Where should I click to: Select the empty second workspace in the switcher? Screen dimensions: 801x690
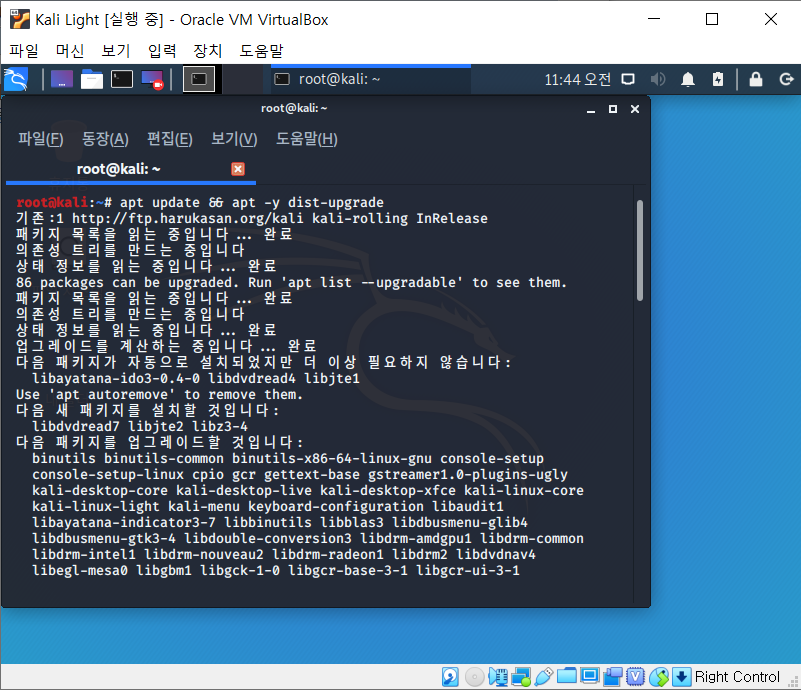pos(243,79)
